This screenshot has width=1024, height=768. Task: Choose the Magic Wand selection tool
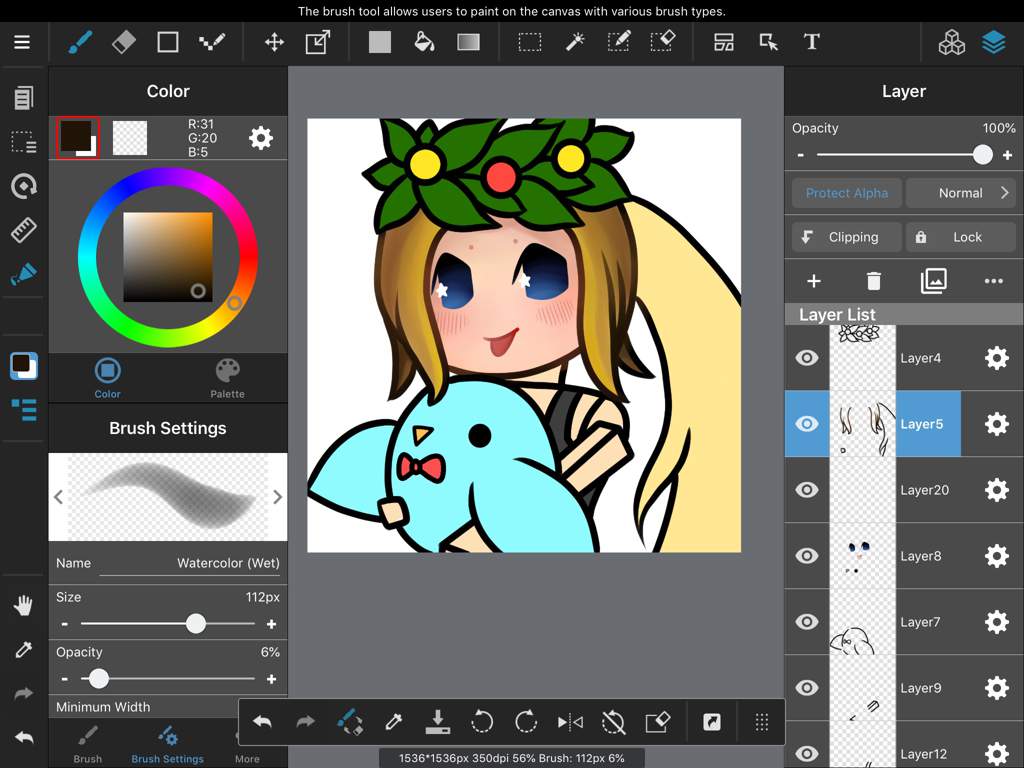pos(574,42)
